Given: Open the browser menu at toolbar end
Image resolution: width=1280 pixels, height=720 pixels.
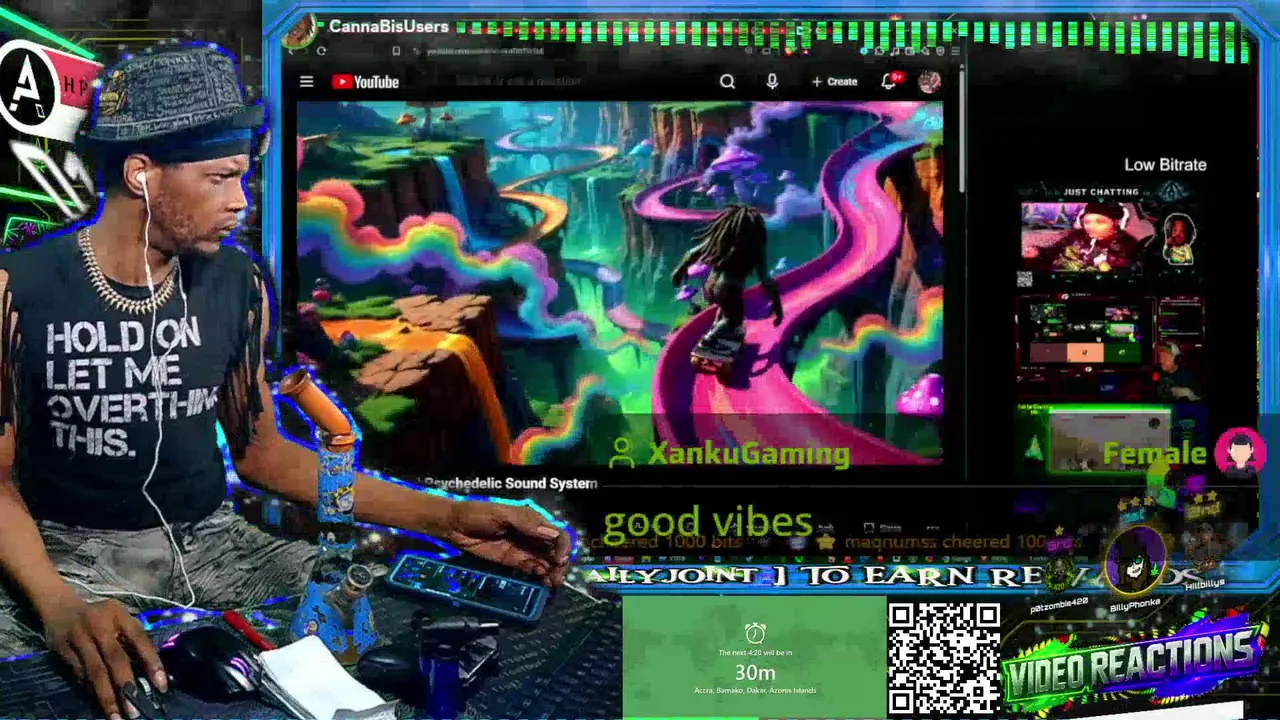Looking at the screenshot, I should click(954, 51).
